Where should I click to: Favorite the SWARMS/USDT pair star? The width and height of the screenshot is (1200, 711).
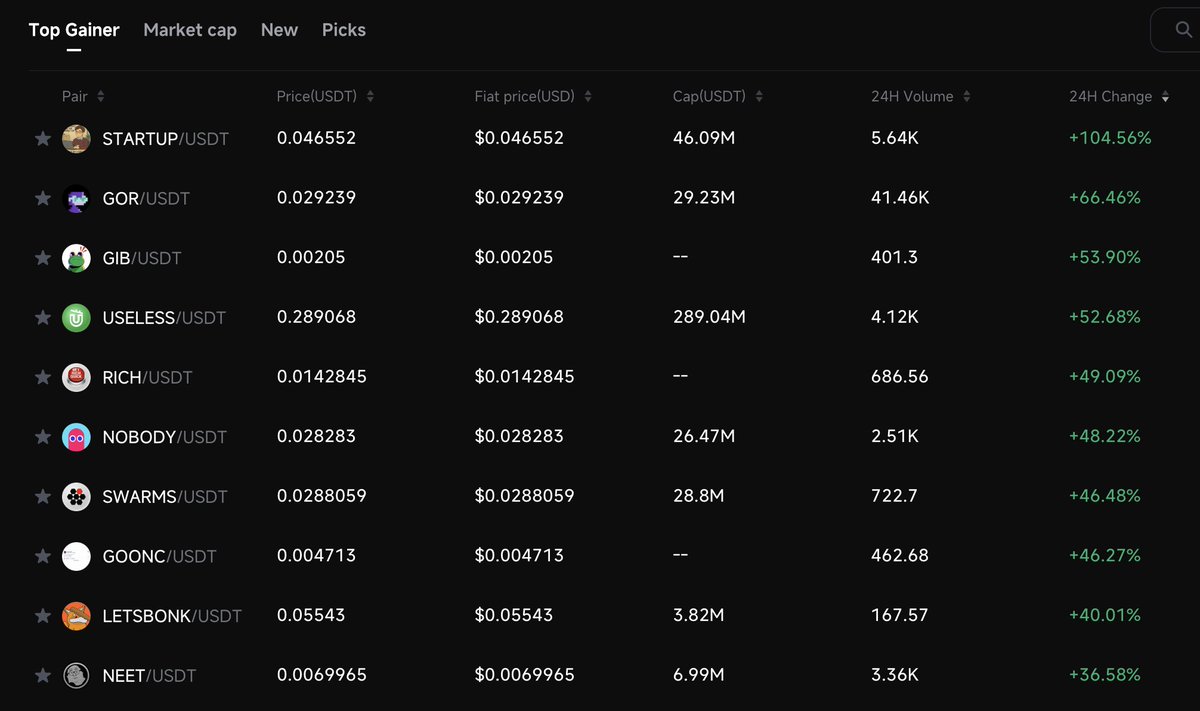point(43,497)
